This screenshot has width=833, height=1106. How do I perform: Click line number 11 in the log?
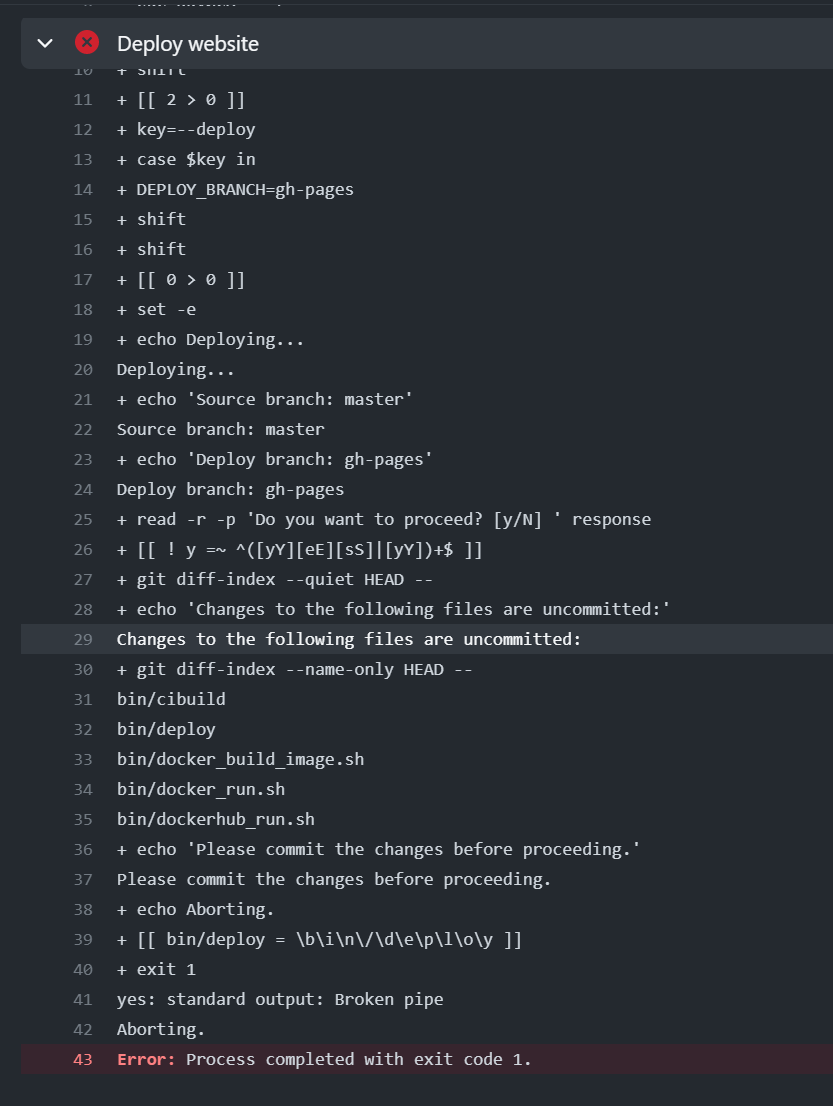point(82,99)
